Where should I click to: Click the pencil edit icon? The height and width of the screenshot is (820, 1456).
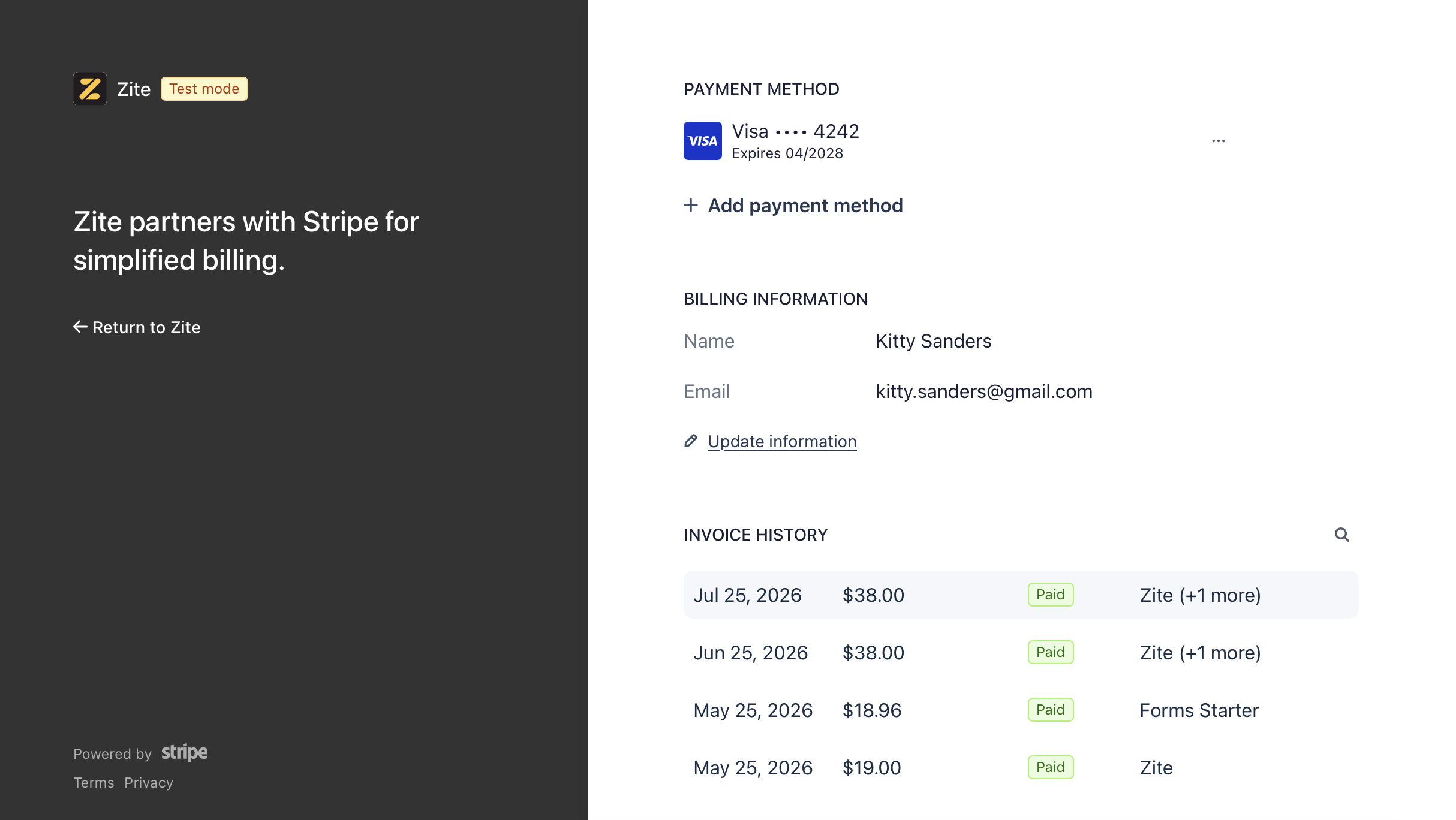[x=691, y=441]
